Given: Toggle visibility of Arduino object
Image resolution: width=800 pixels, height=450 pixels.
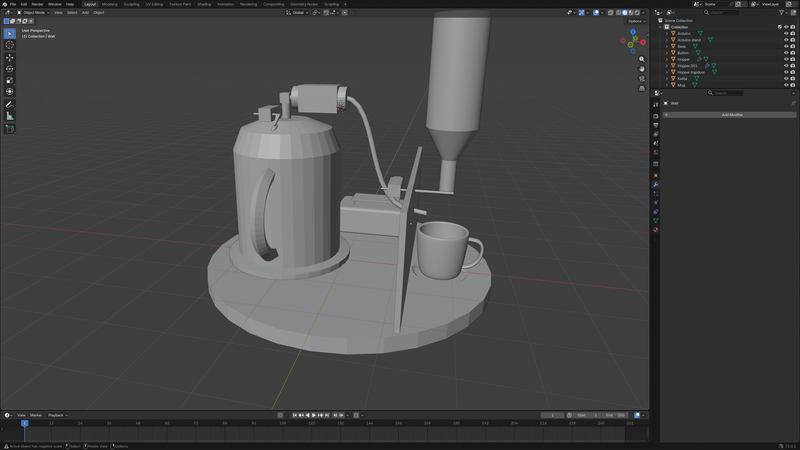Looking at the screenshot, I should click(786, 33).
